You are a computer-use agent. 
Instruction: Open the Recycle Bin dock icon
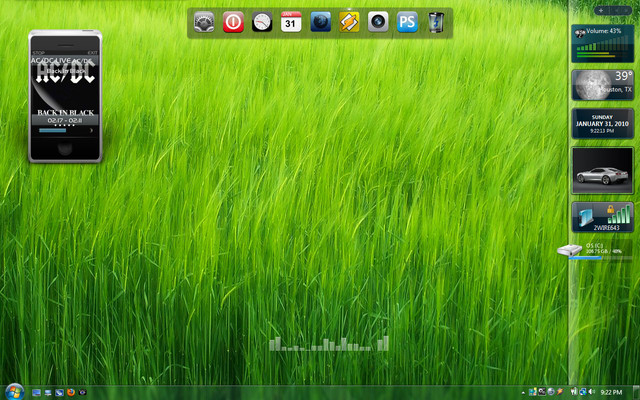click(436, 22)
